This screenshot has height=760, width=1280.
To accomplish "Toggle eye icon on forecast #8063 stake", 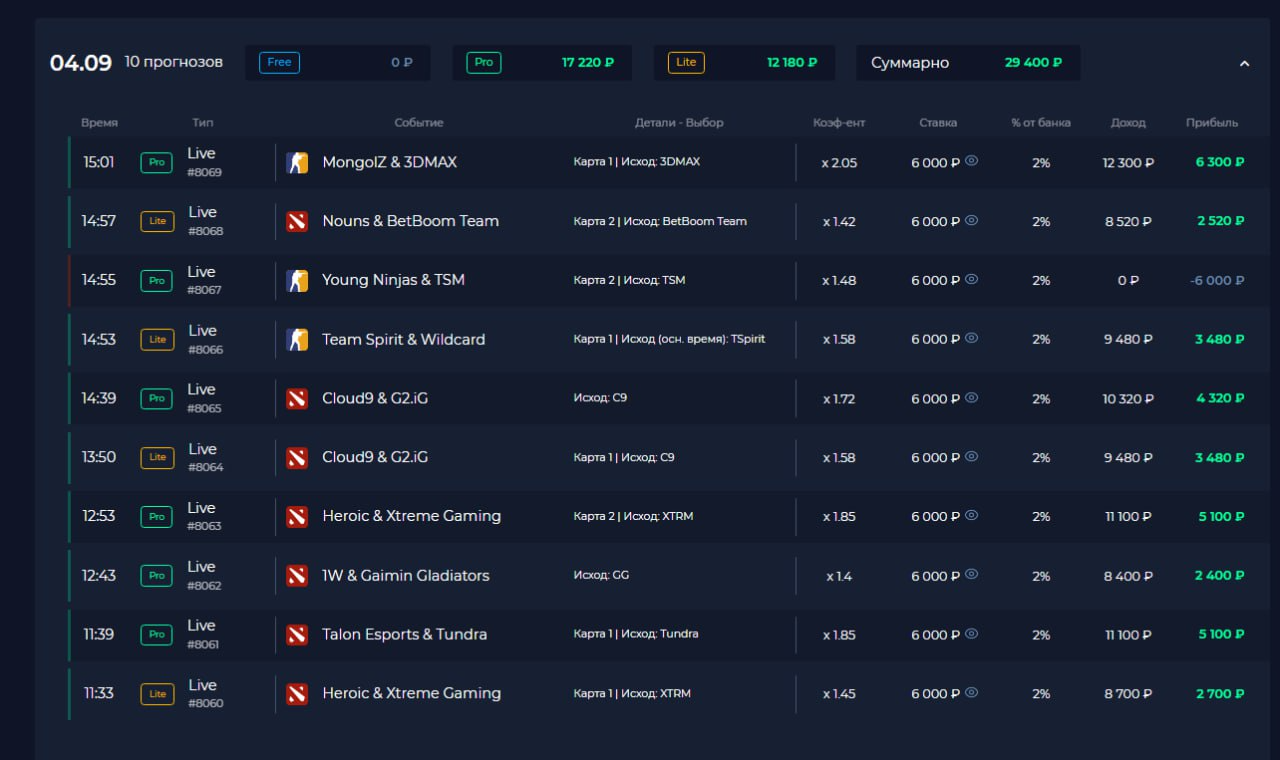I will point(971,515).
